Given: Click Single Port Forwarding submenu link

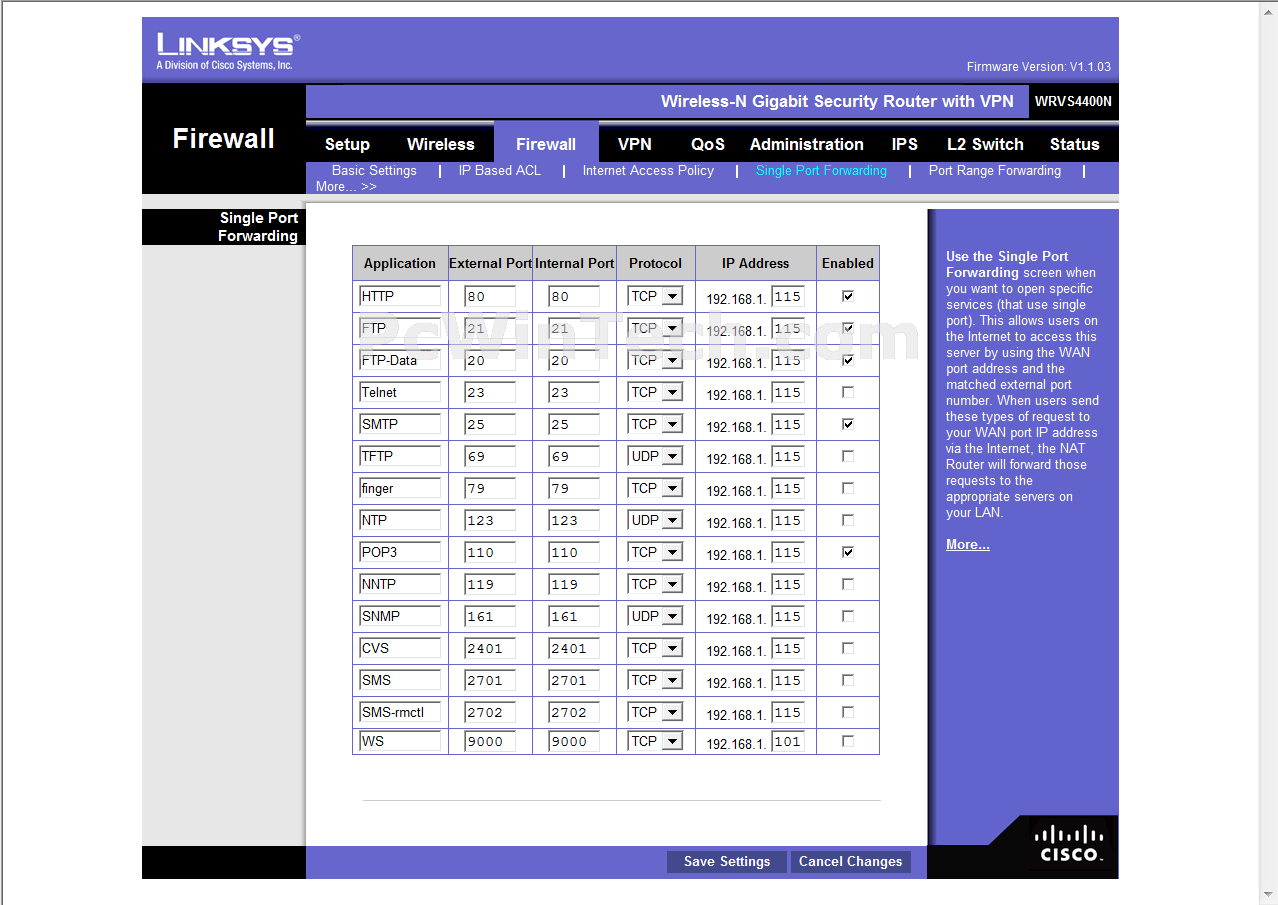Looking at the screenshot, I should point(821,170).
